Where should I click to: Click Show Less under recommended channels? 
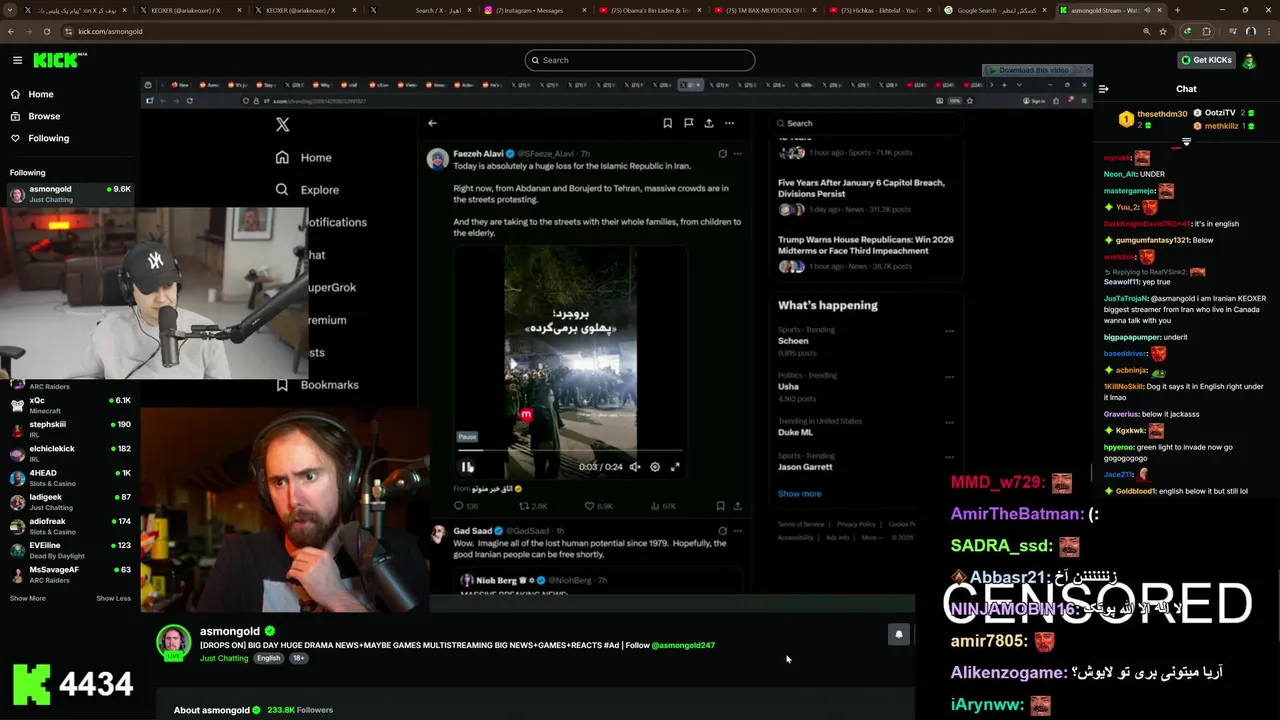(113, 598)
